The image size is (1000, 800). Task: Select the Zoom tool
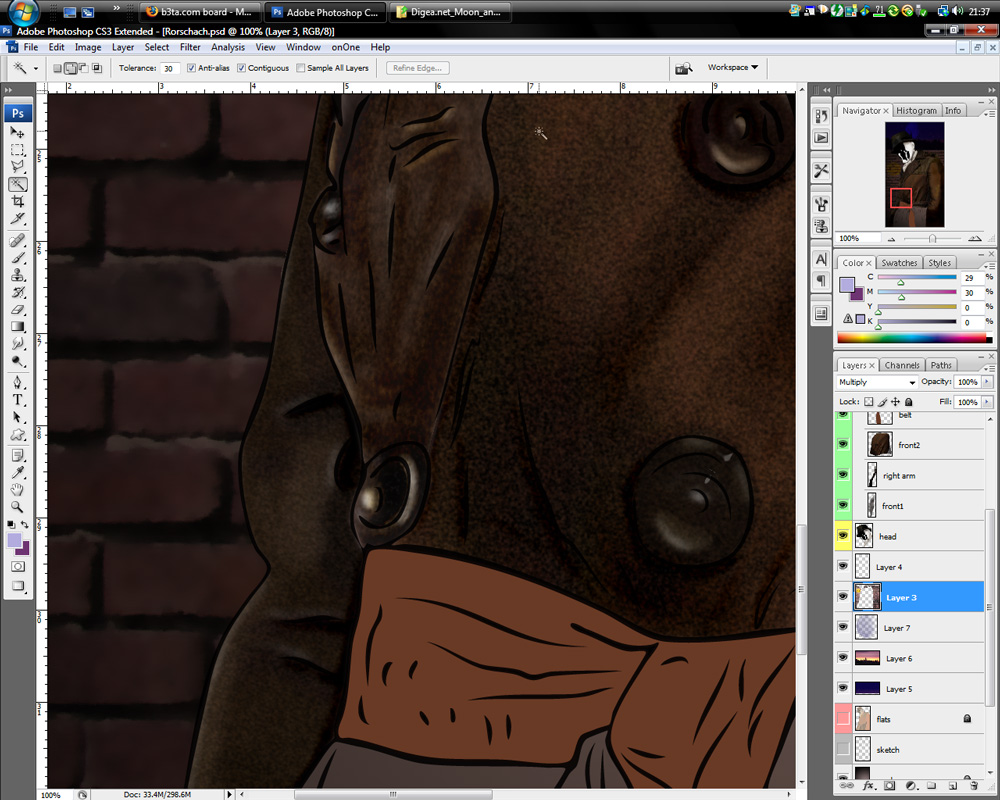point(17,507)
